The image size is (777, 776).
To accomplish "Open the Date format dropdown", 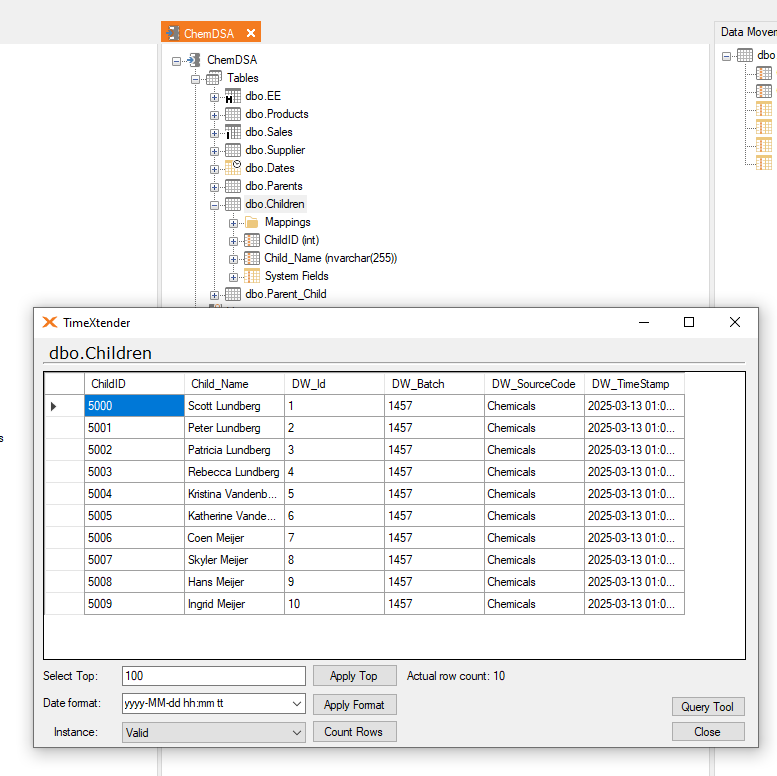I will (x=297, y=704).
